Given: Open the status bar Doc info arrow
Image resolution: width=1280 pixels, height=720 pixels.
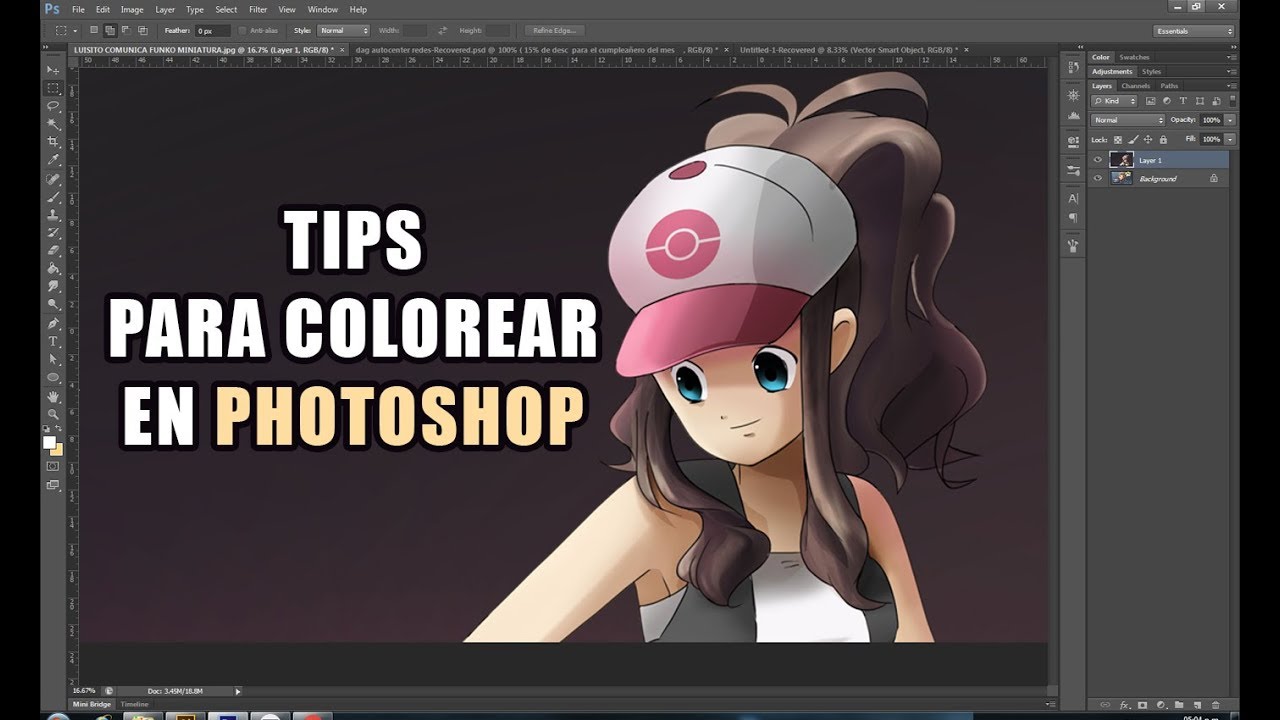Looking at the screenshot, I should click(x=238, y=691).
